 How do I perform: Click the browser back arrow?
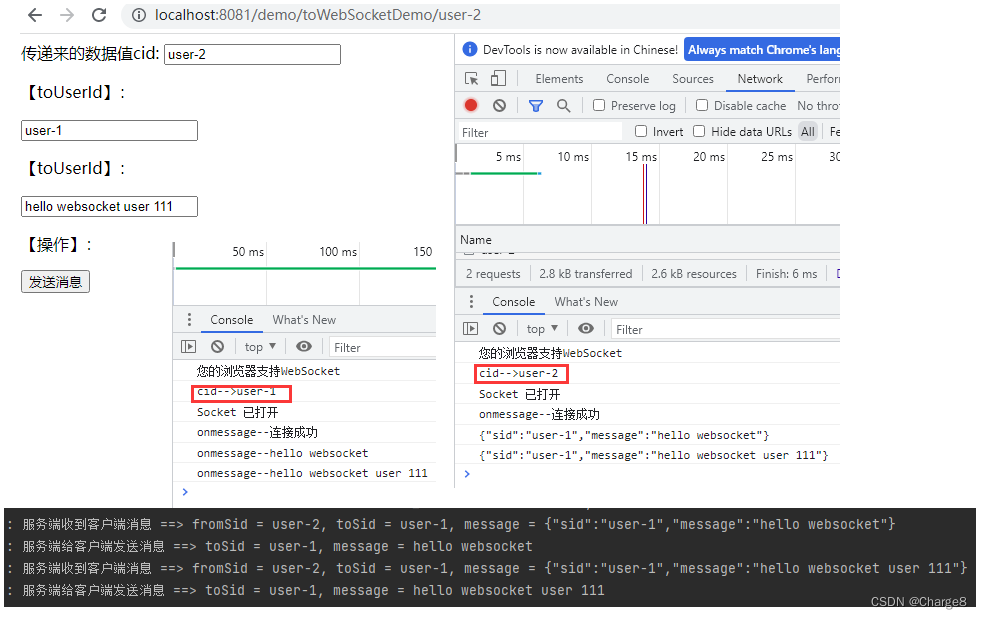coord(35,15)
